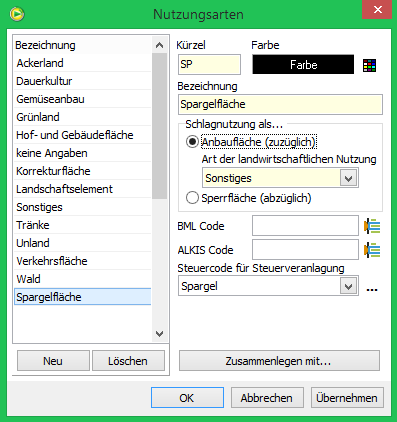Select Landschaftselement in the list

point(82,189)
